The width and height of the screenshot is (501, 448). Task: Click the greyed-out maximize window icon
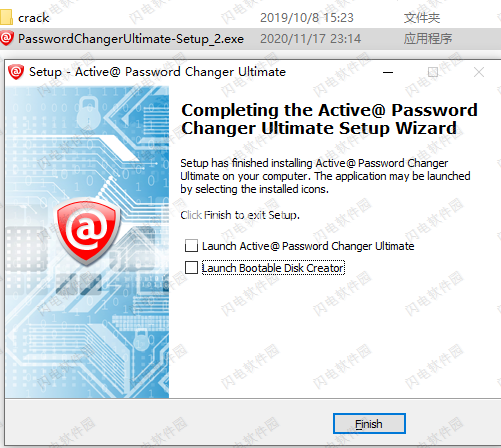[x=433, y=72]
